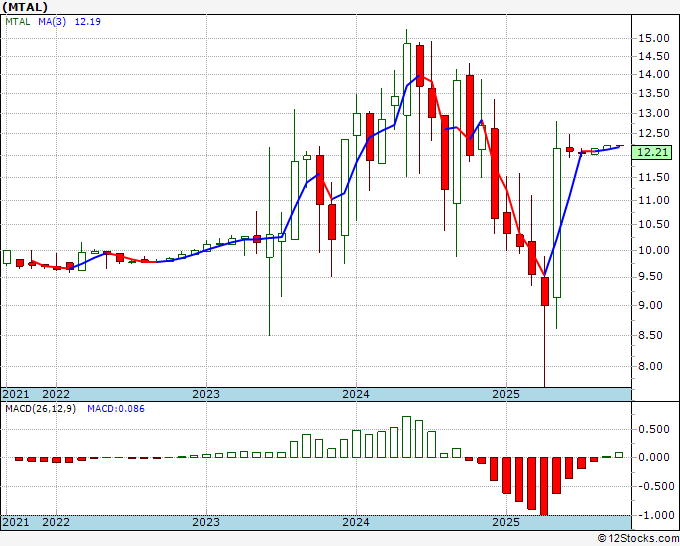Click the 13.00 price axis label
This screenshot has width=680, height=546.
(x=654, y=113)
